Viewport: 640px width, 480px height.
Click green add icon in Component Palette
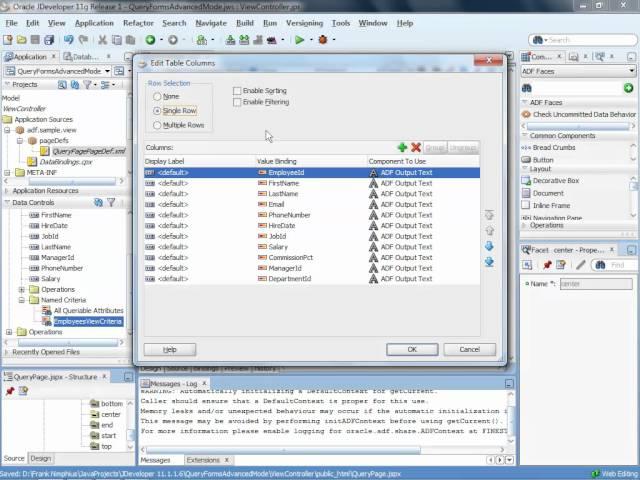[x=629, y=88]
